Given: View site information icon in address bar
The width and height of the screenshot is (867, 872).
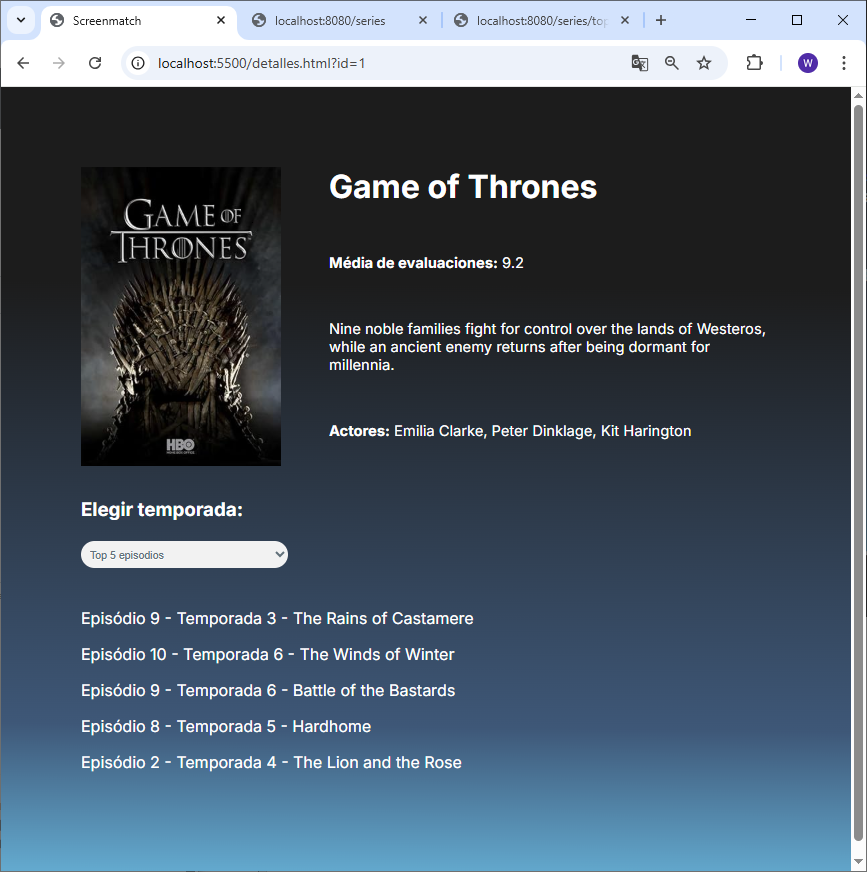Looking at the screenshot, I should pos(138,63).
